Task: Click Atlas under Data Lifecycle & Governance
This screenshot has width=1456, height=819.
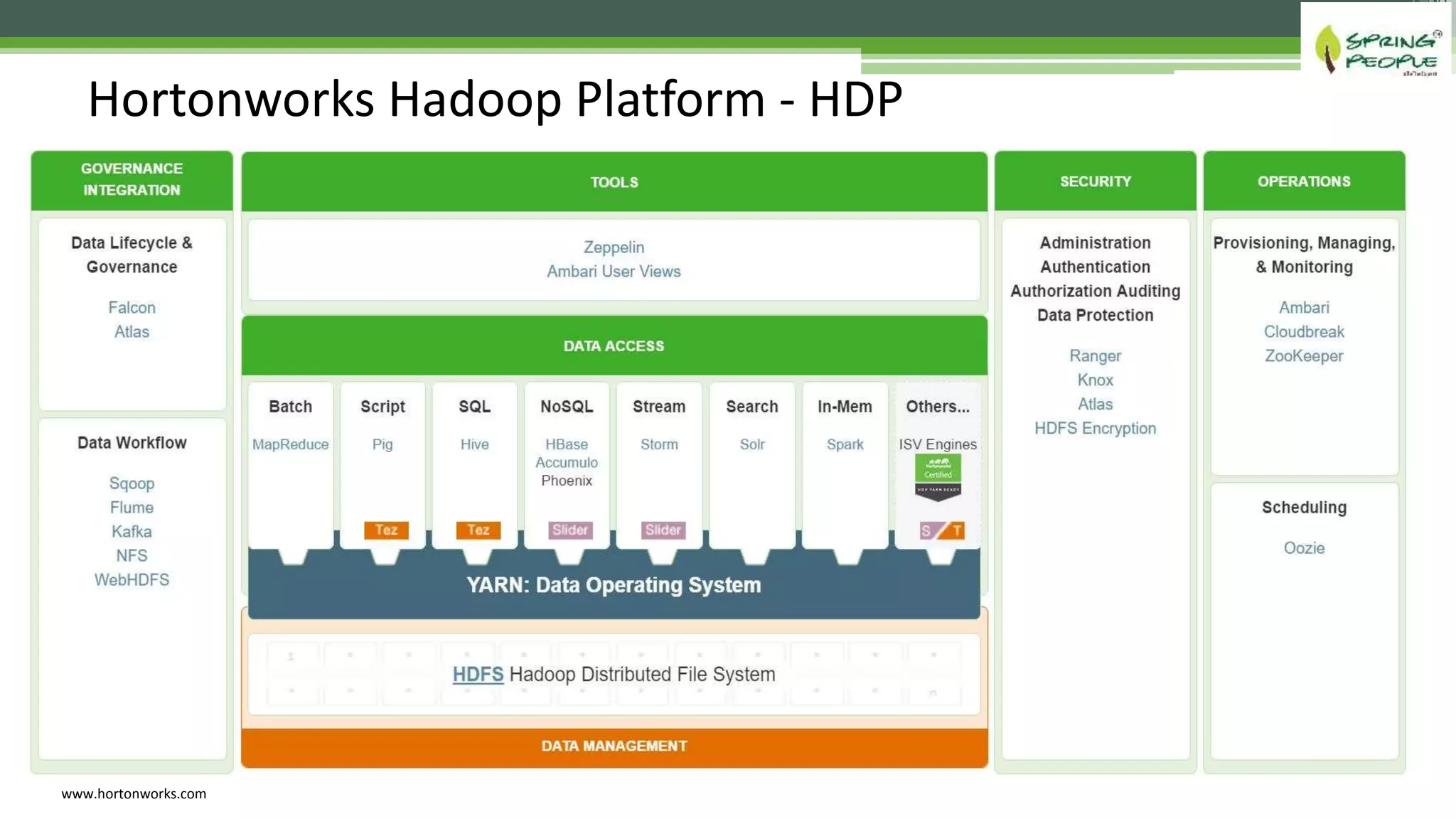Action: coord(132,332)
